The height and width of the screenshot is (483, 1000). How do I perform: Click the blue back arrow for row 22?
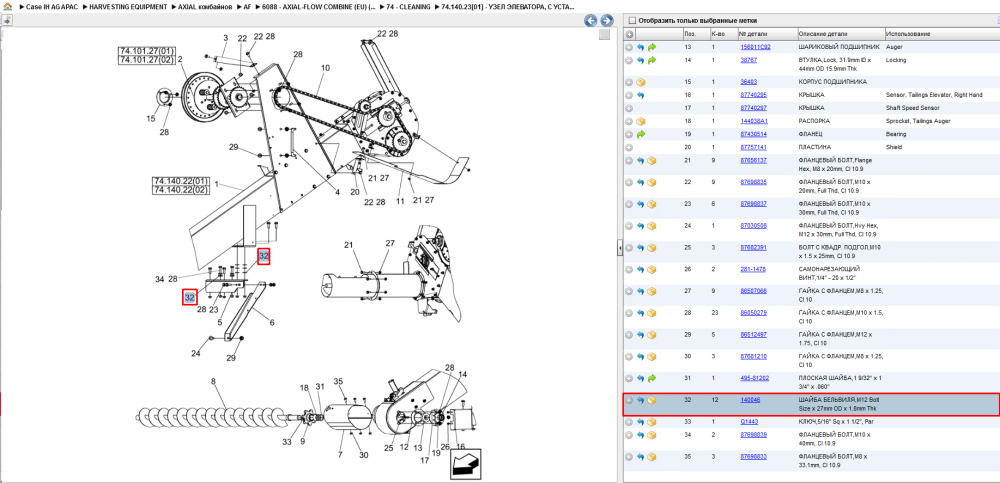click(641, 182)
